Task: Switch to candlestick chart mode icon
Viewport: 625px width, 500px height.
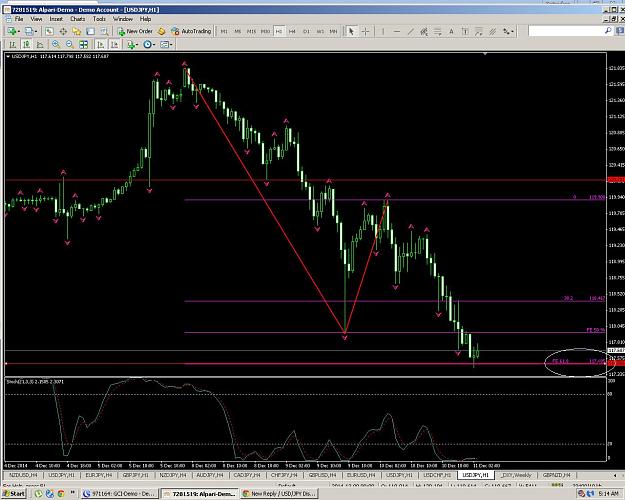Action: [x=26, y=44]
